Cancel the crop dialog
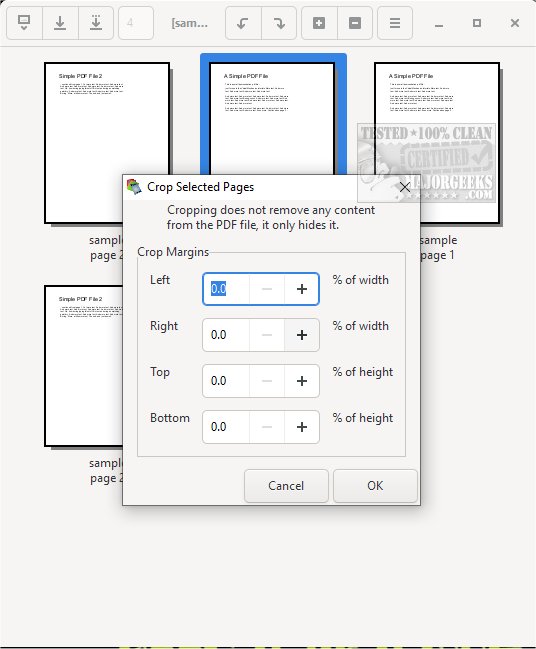 (286, 486)
